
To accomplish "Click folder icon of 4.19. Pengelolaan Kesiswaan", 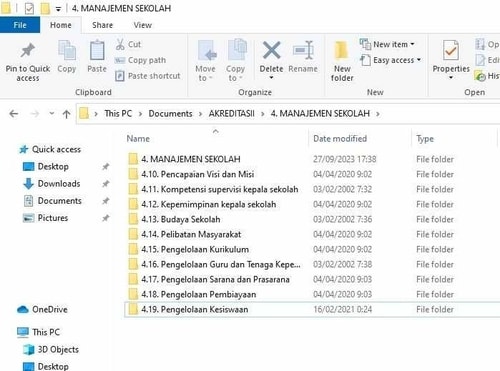I will [x=133, y=309].
